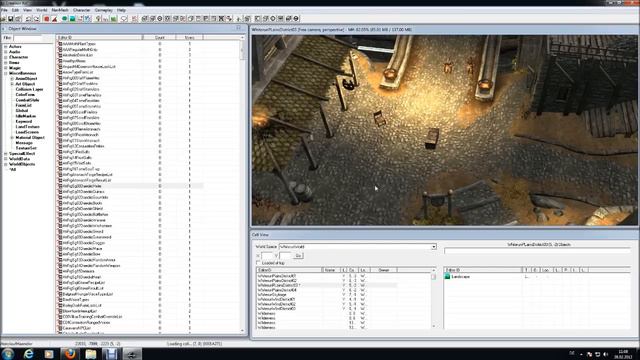Click the Save plugin floppy icon
This screenshot has height=360, width=640.
pos(11,19)
